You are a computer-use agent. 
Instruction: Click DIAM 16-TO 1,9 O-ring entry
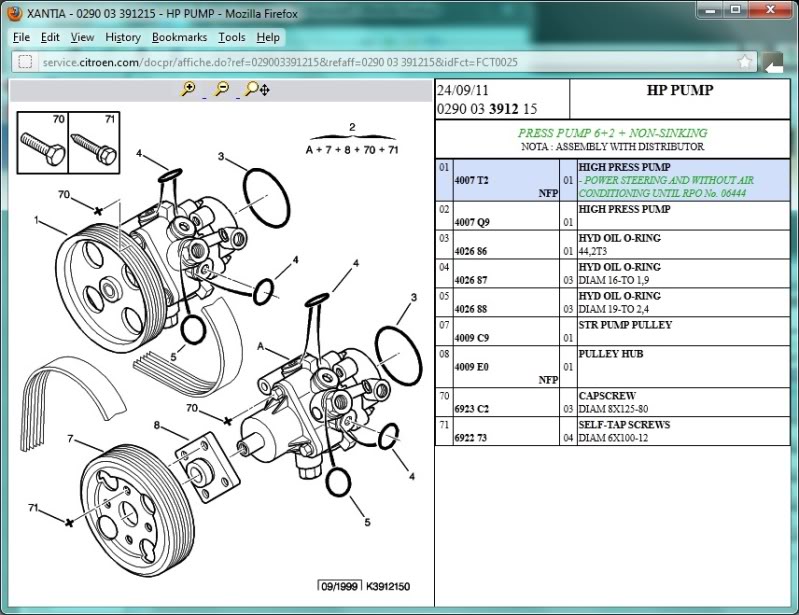point(614,280)
